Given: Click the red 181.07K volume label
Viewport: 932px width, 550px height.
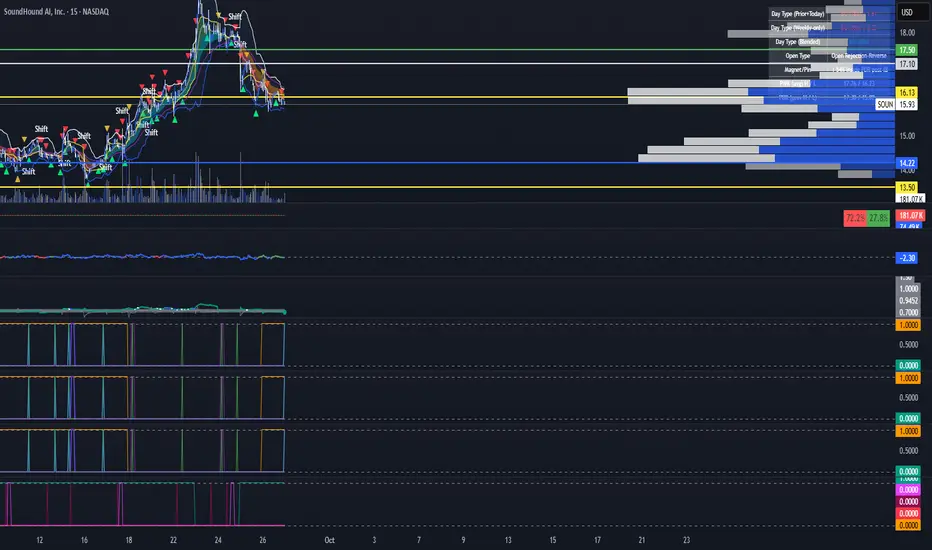Looking at the screenshot, I should coord(910,215).
